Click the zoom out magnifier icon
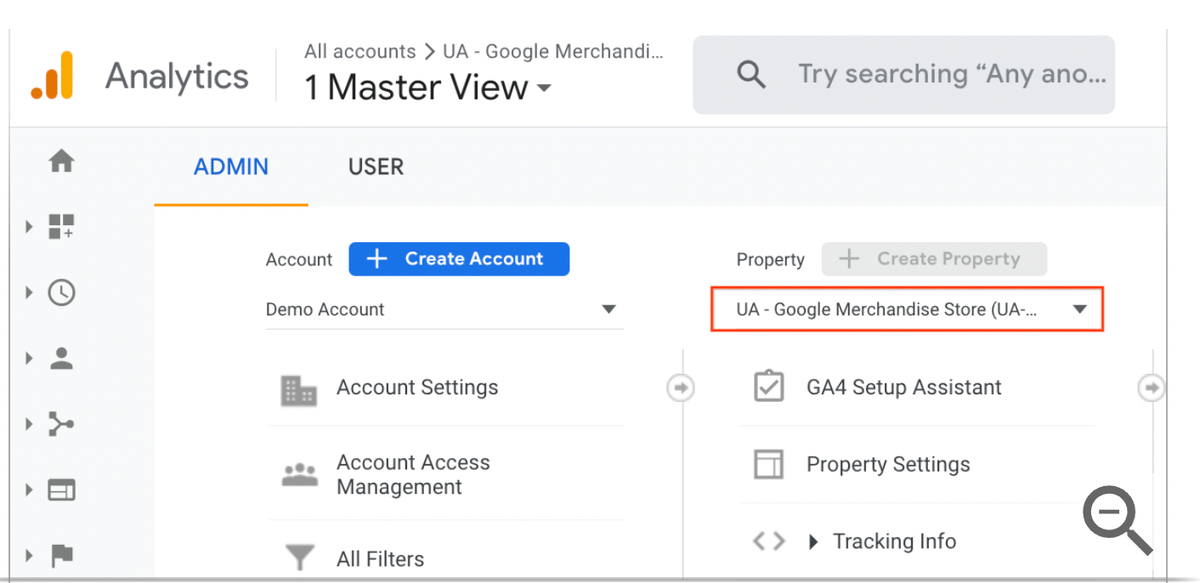The image size is (1200, 583). click(1117, 520)
